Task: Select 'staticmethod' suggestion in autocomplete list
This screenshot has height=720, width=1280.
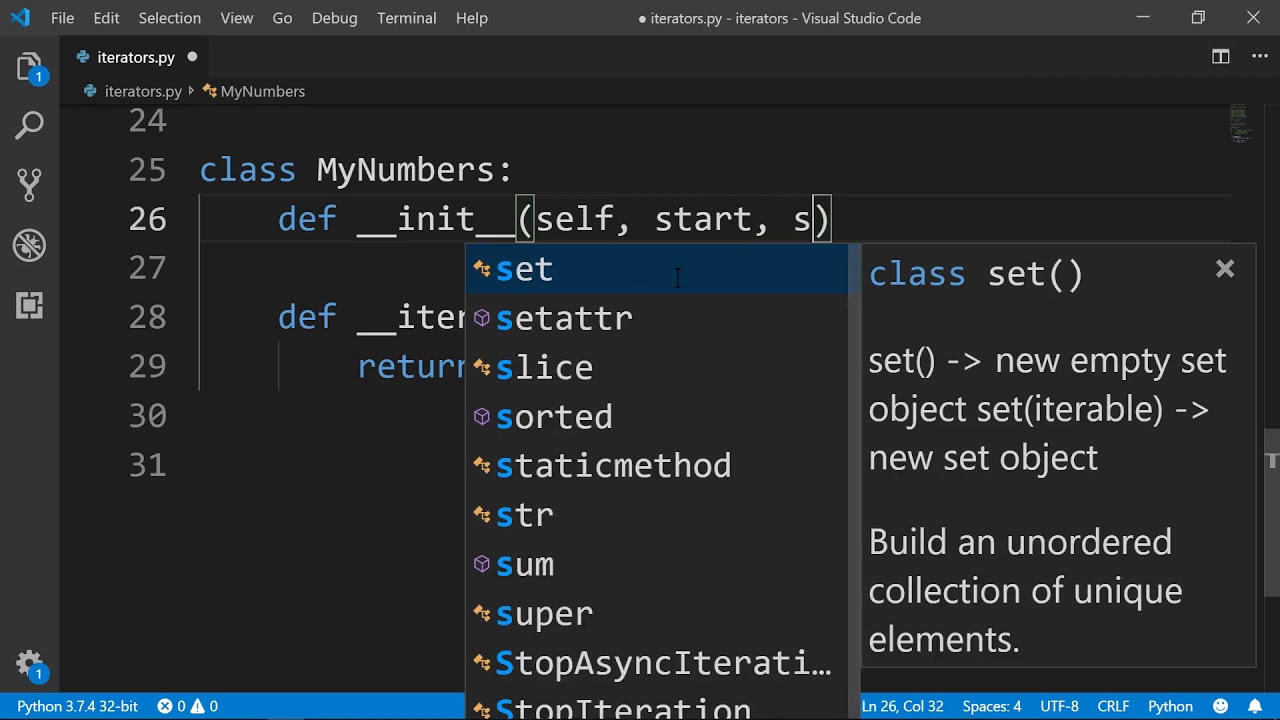Action: (x=657, y=465)
